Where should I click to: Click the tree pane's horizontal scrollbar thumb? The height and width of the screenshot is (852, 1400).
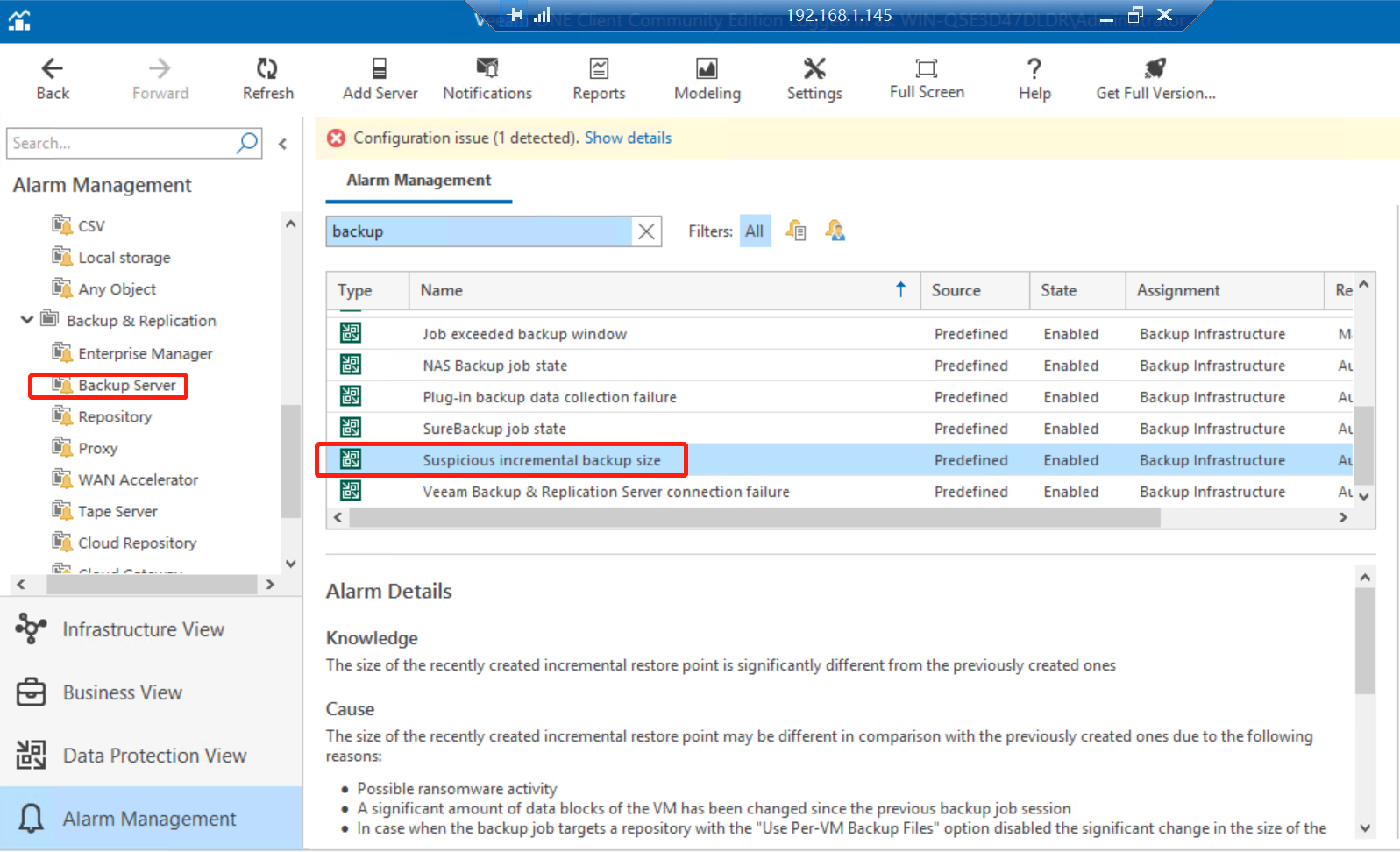pos(152,585)
